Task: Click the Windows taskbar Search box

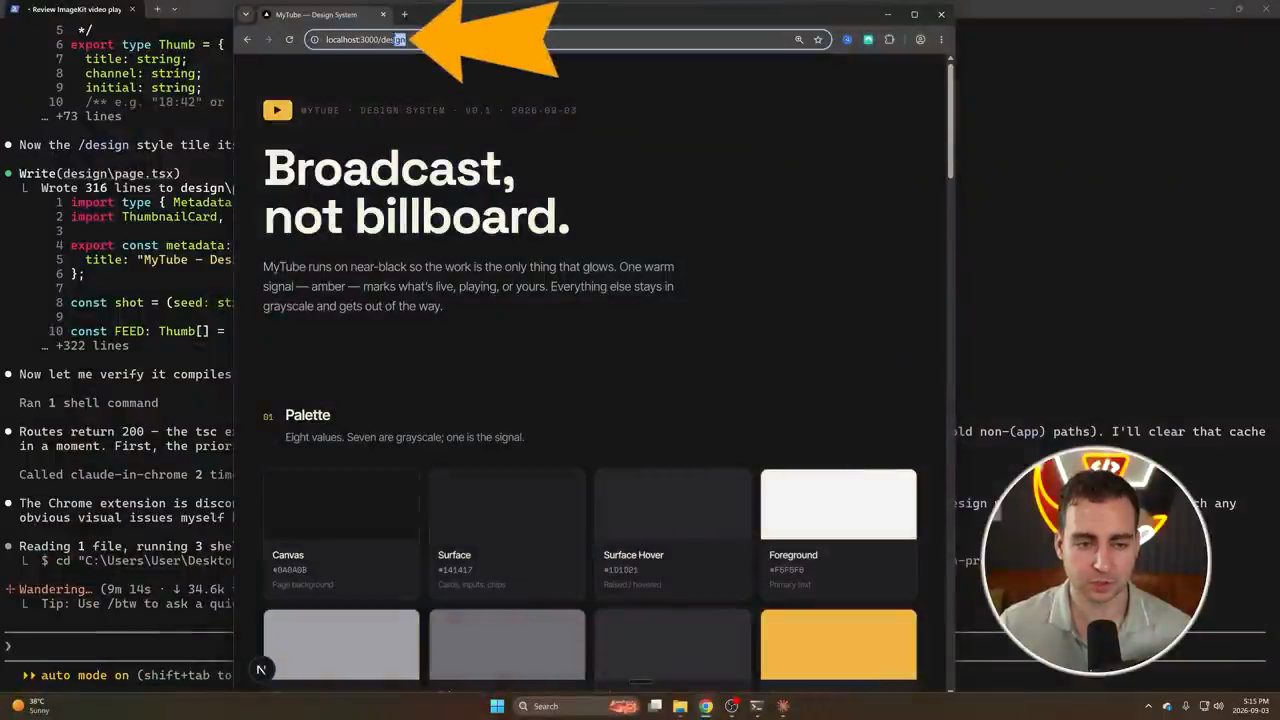Action: pos(575,706)
